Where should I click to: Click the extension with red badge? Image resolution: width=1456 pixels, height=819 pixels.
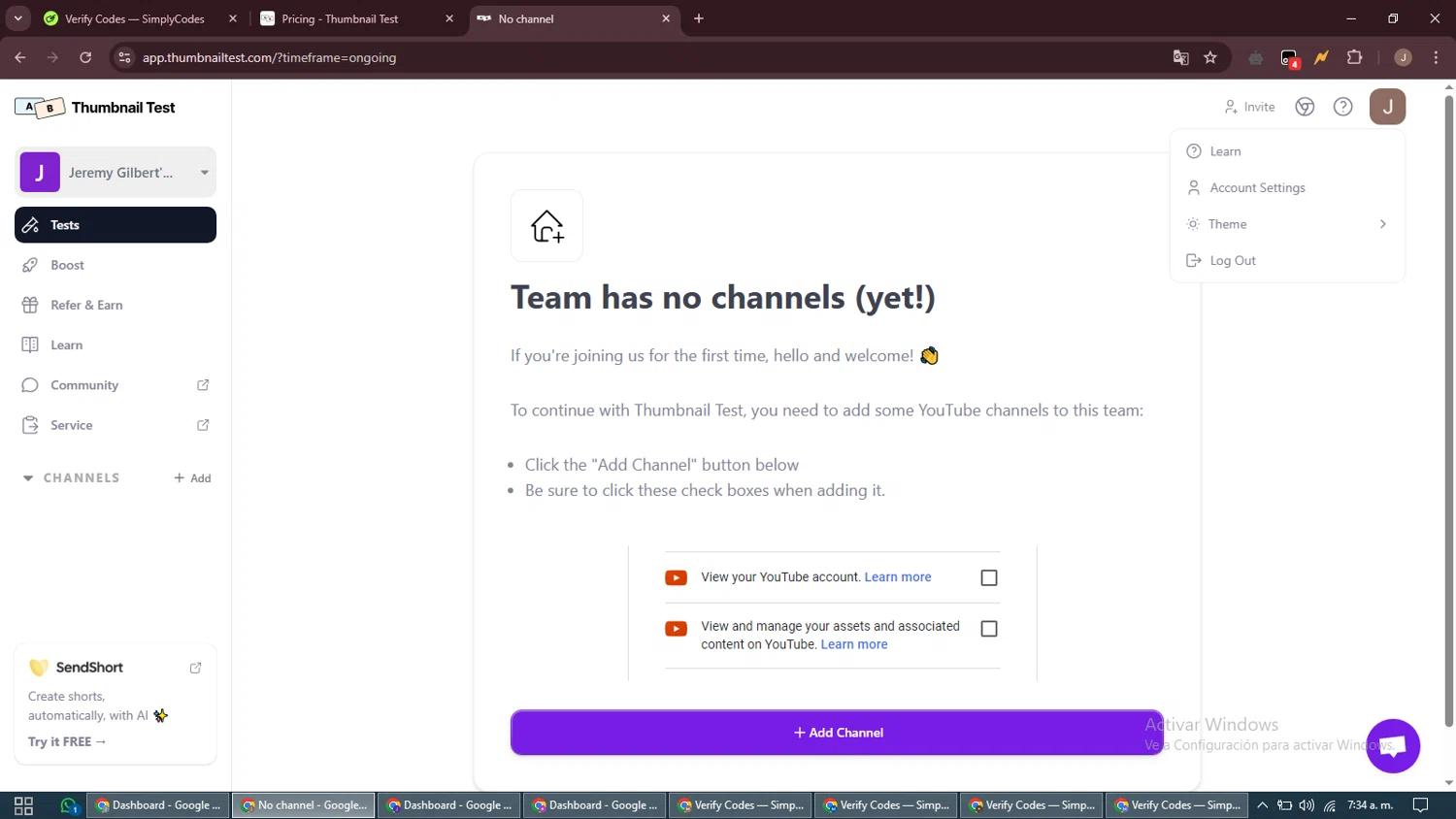click(1289, 58)
